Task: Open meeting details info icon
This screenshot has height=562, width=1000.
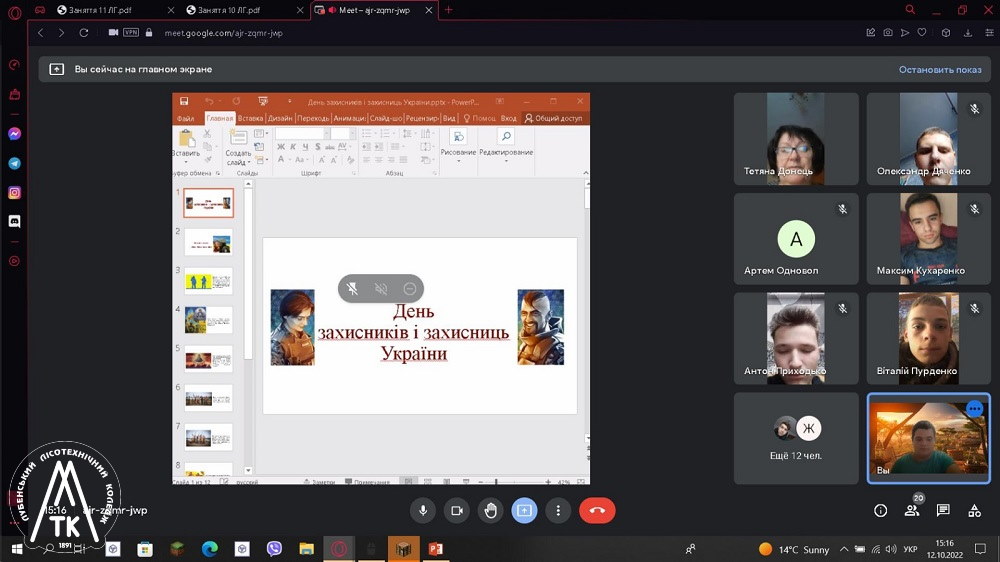Action: tap(881, 510)
